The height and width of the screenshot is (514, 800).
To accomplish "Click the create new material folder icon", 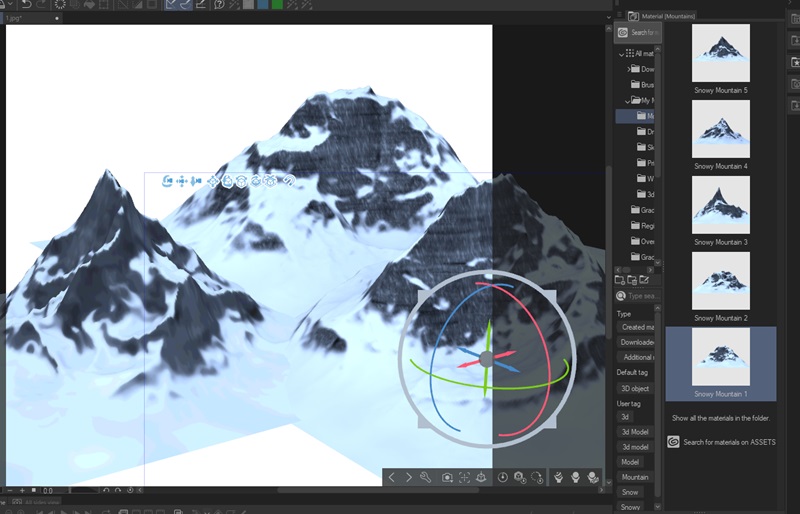I will (620, 280).
